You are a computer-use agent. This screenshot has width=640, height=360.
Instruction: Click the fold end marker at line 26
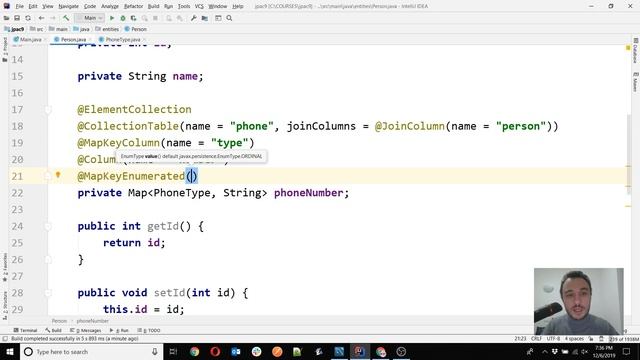(48, 260)
